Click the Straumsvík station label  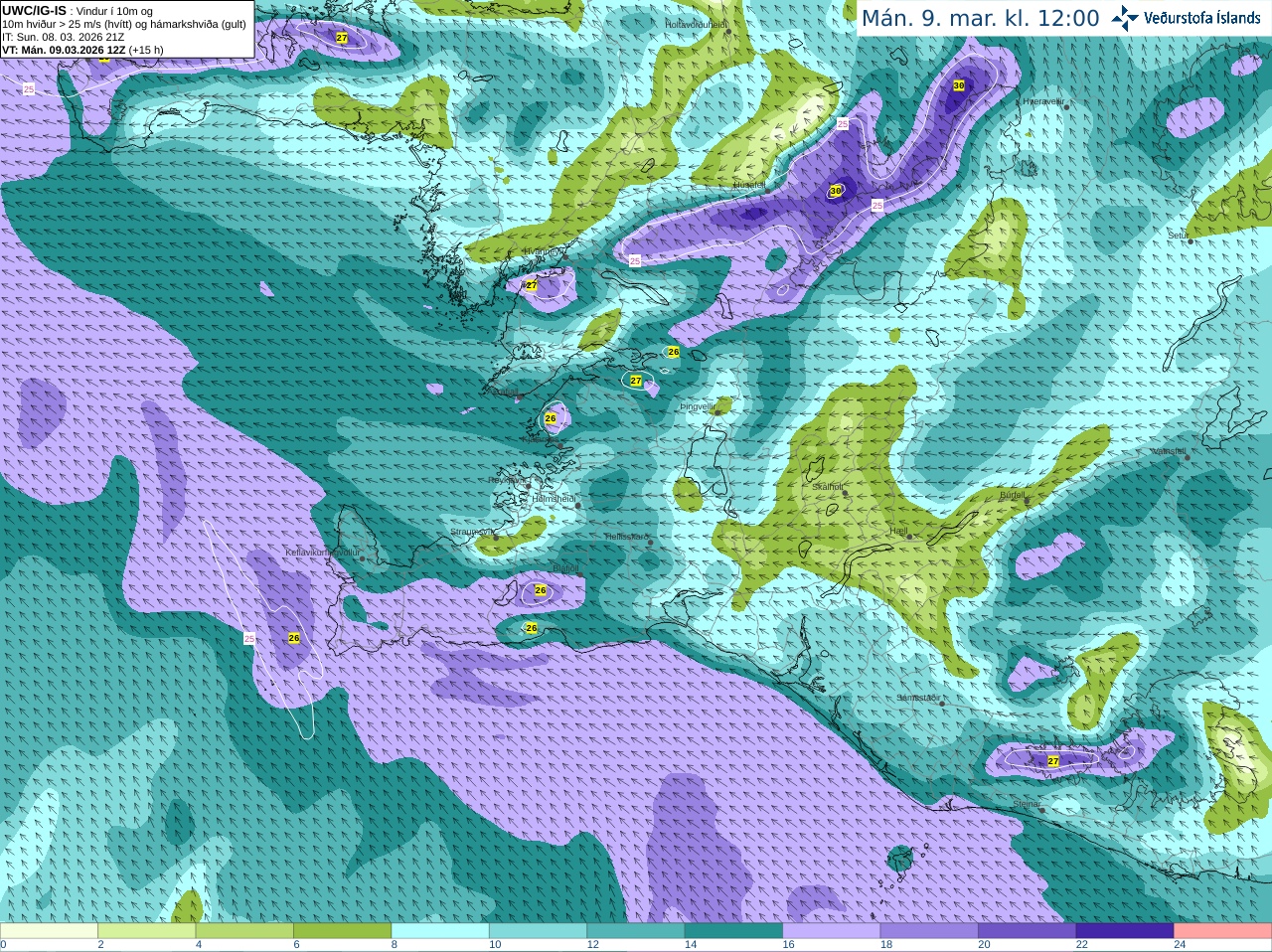472,532
